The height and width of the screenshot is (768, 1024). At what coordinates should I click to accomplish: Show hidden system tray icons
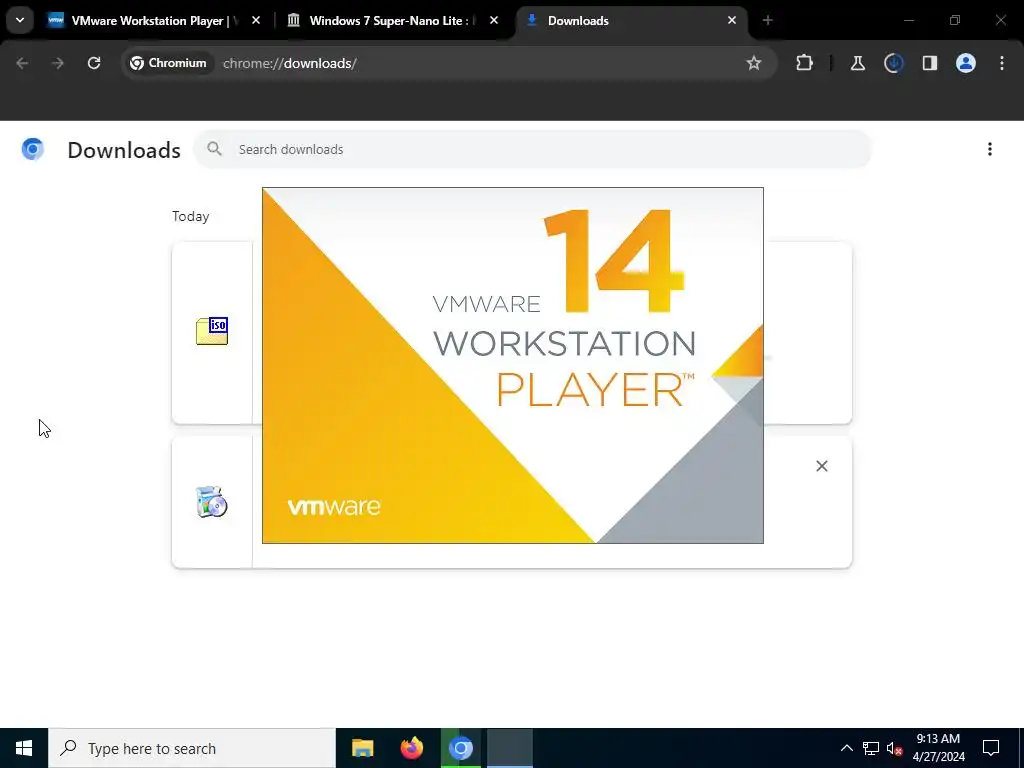click(x=846, y=748)
